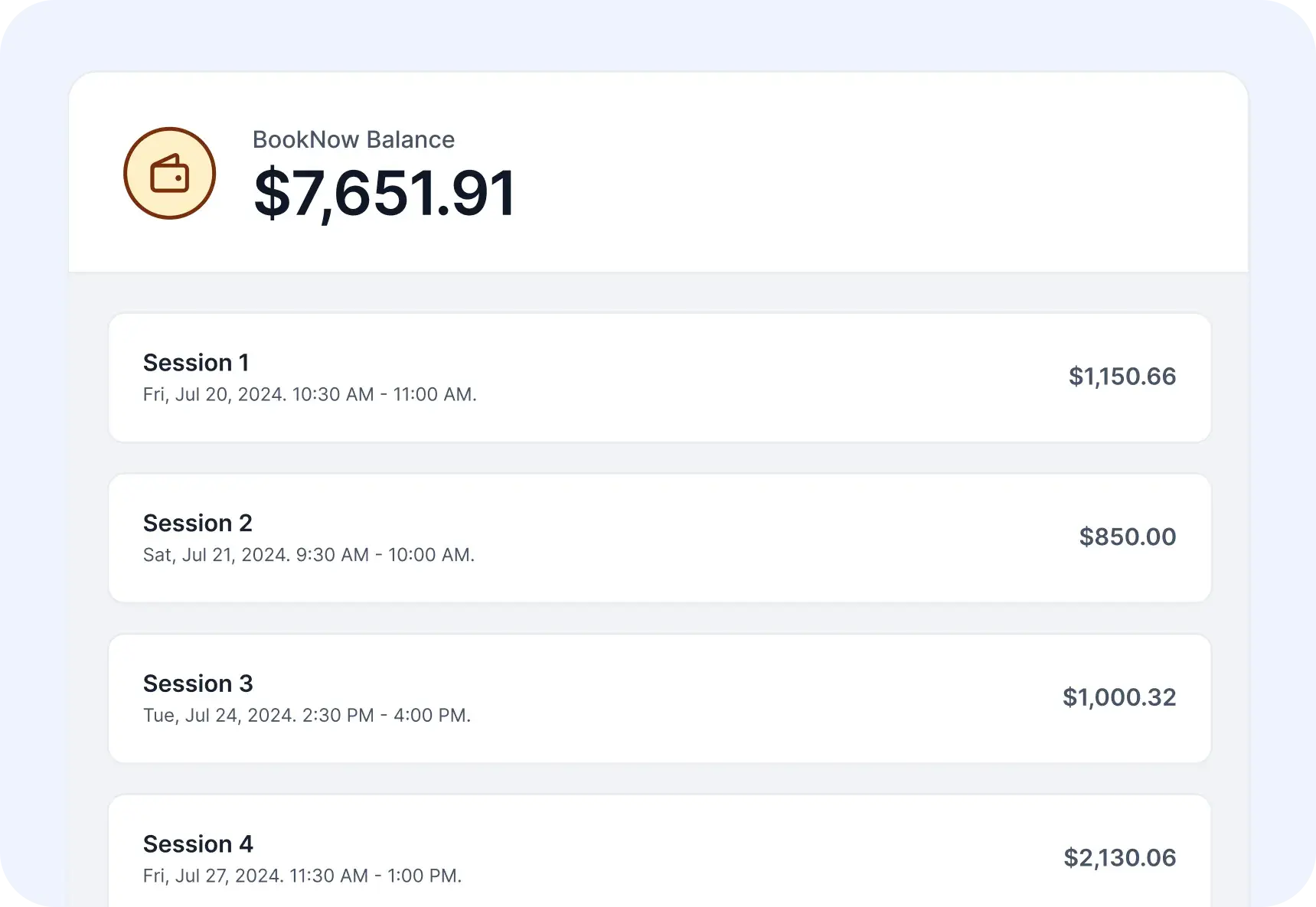The width and height of the screenshot is (1316, 907).
Task: Click the $1,150.66 amount
Action: tap(1122, 377)
